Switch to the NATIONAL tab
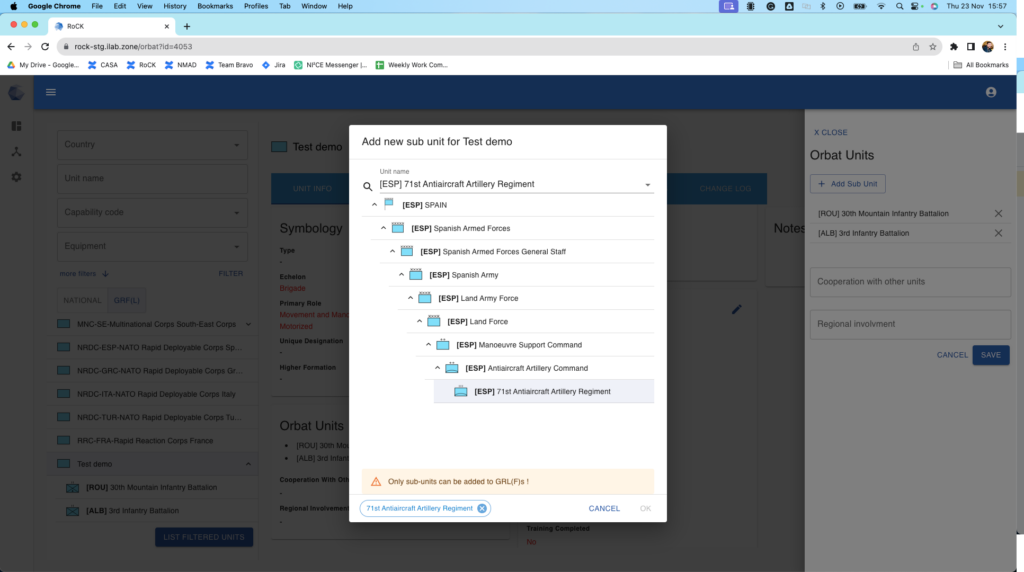 (x=82, y=300)
